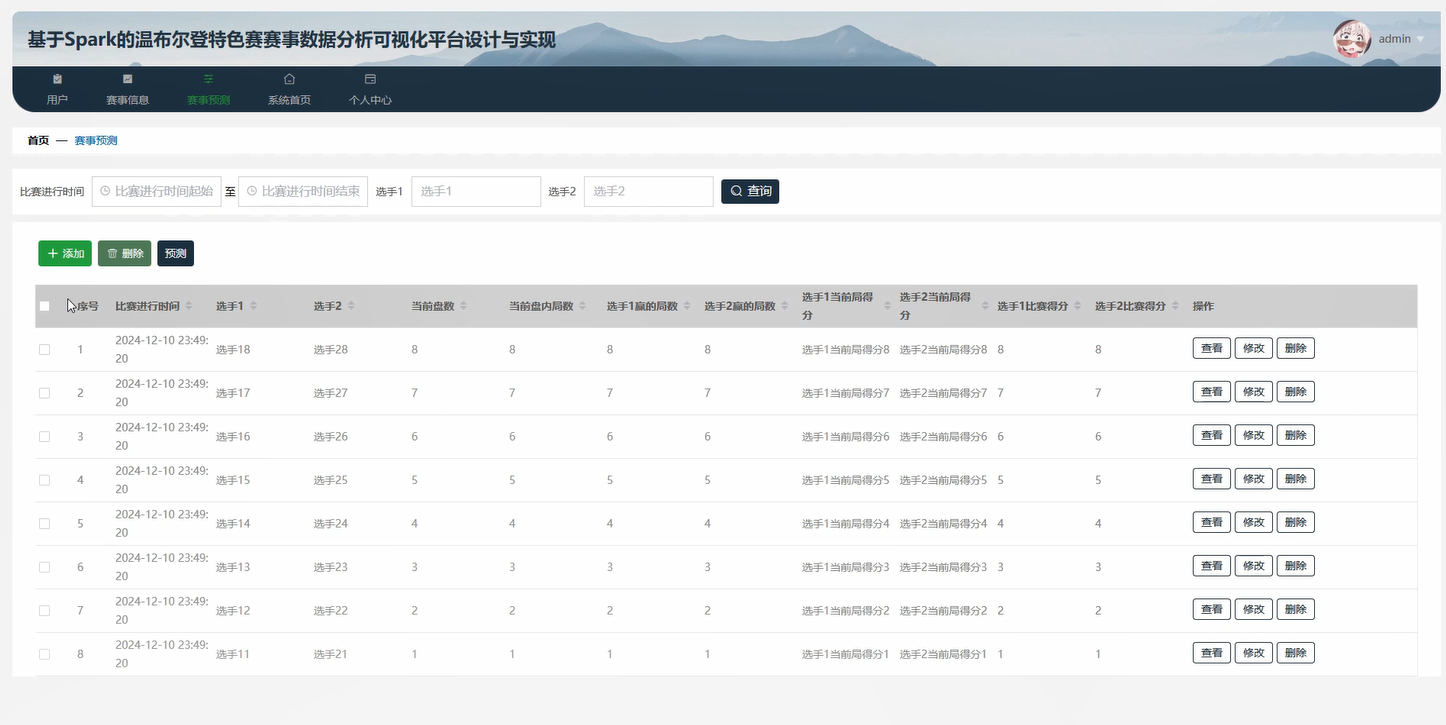
Task: Click 查看 in the 选手11 row
Action: click(1212, 653)
